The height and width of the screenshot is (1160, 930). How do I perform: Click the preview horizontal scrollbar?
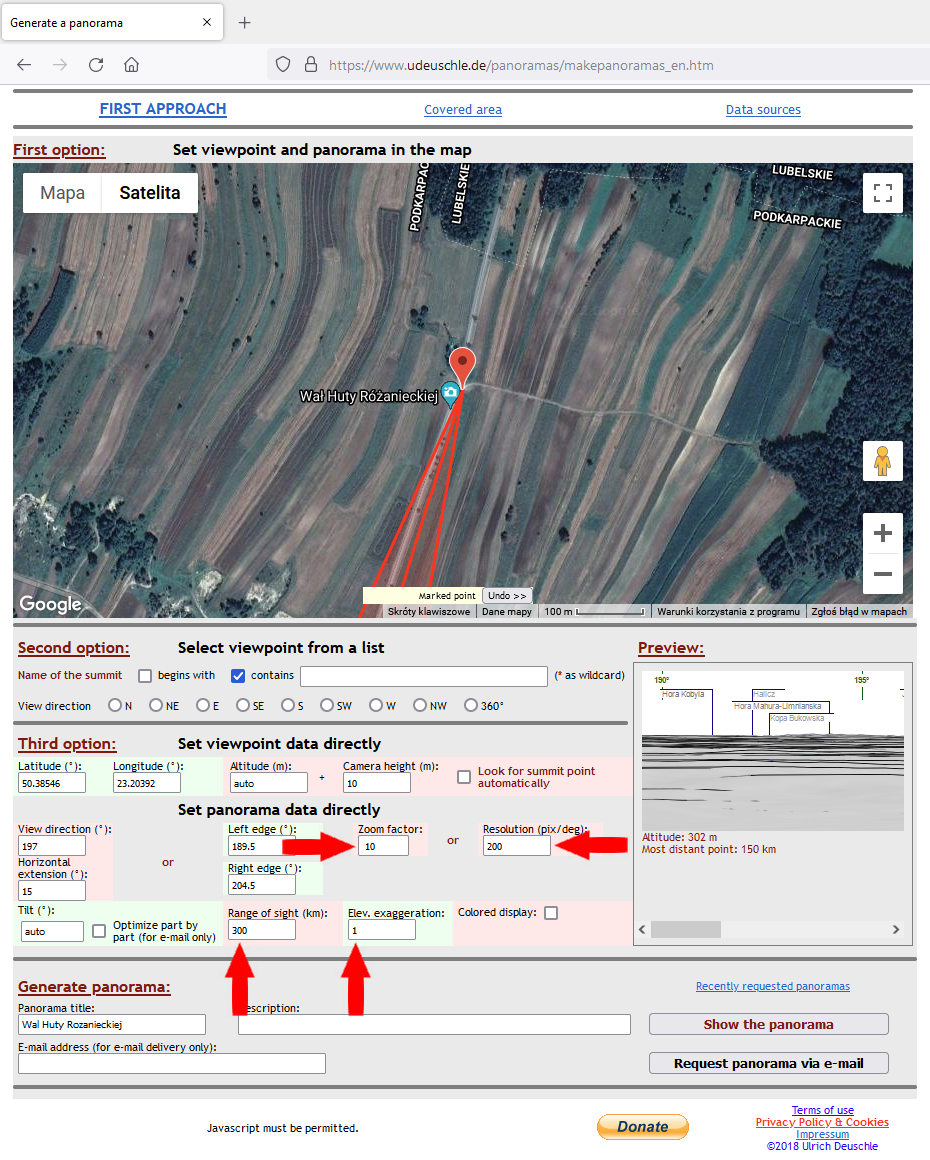[769, 930]
